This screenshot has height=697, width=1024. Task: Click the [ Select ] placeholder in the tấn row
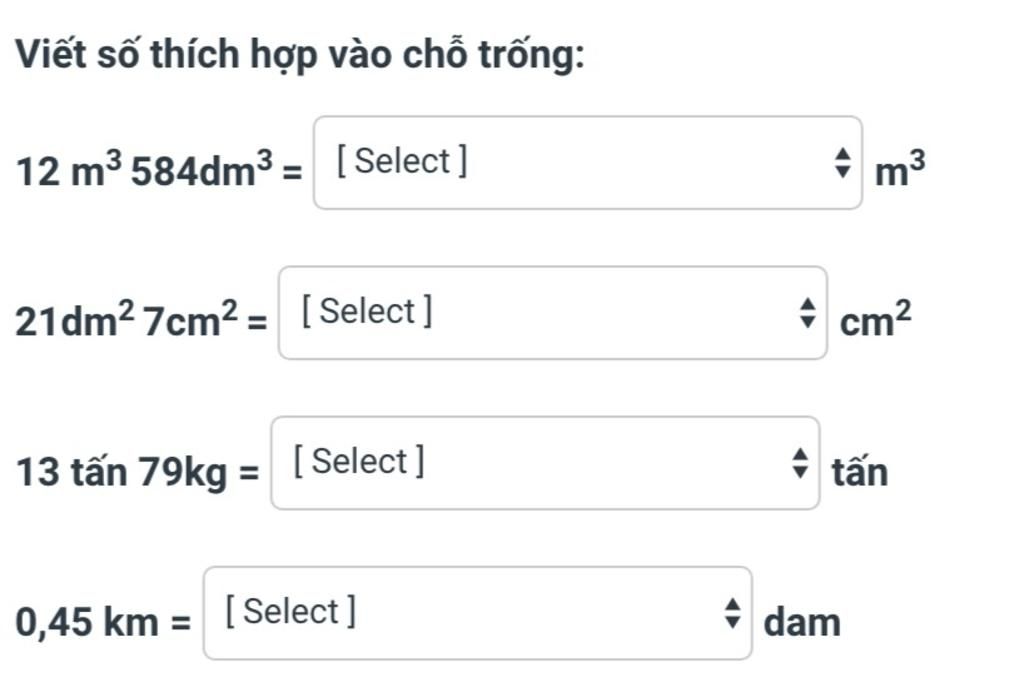[359, 461]
